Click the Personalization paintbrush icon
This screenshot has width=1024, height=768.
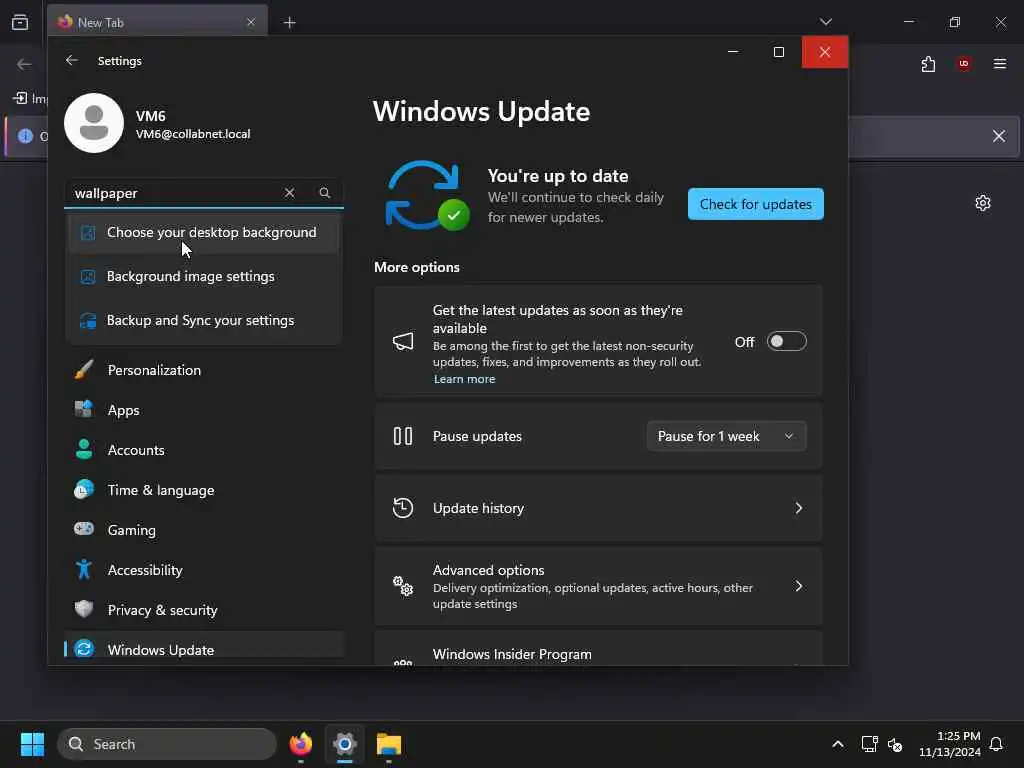(84, 370)
